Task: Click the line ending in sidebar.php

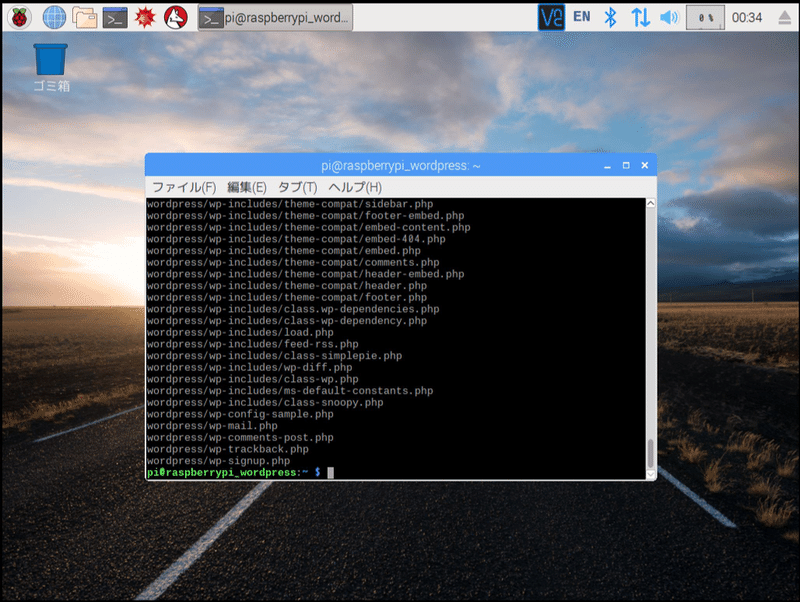Action: tap(290, 204)
